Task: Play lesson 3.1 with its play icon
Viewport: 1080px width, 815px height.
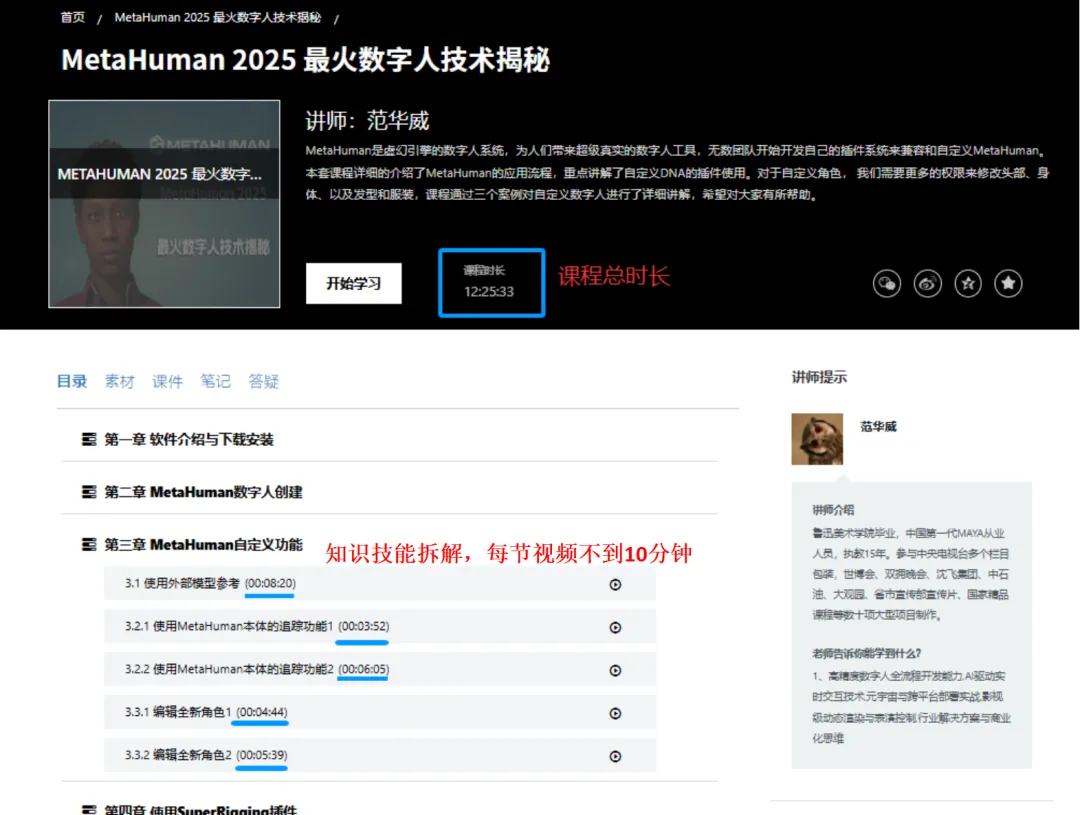Action: (615, 584)
